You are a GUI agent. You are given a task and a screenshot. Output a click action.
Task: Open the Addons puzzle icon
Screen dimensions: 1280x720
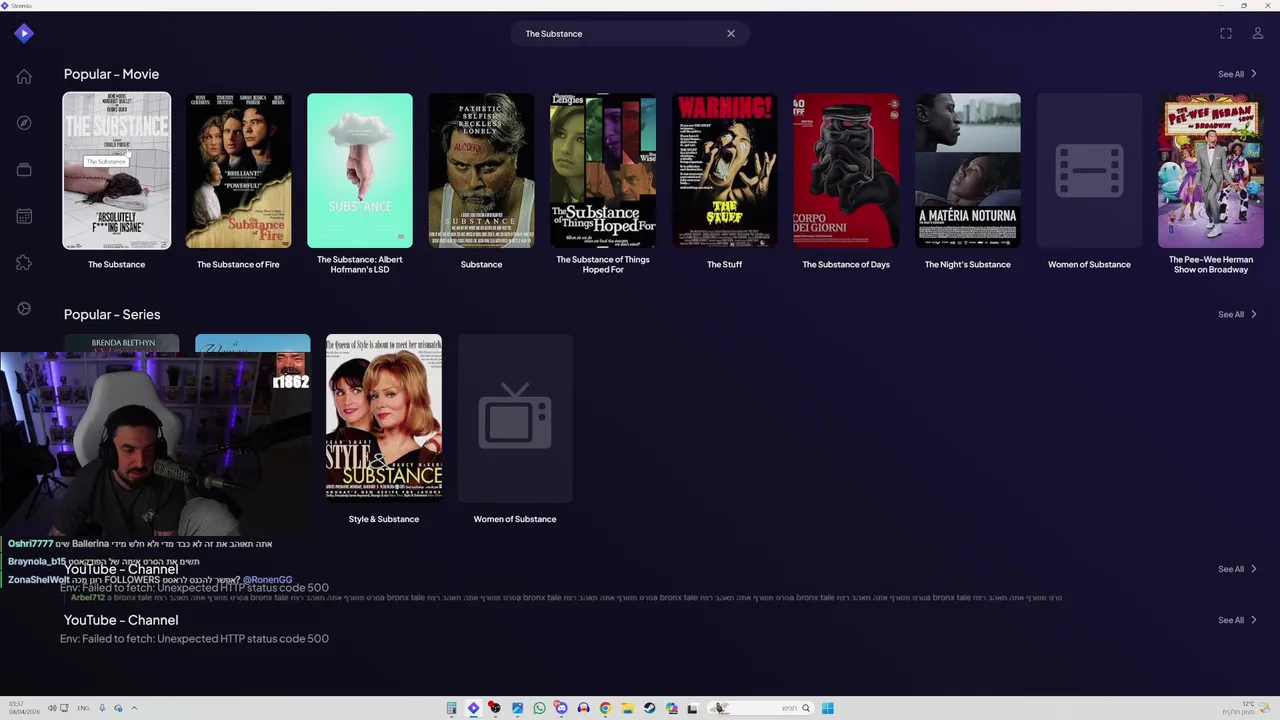[x=24, y=263]
